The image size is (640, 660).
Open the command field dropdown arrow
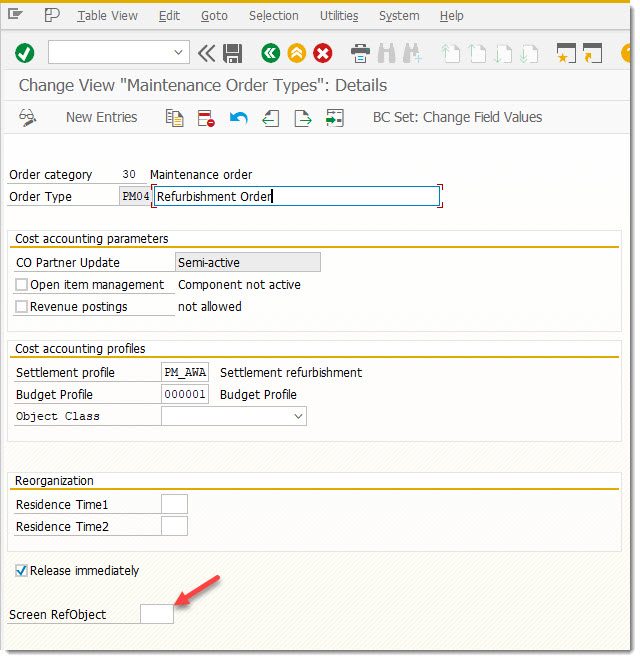point(179,53)
